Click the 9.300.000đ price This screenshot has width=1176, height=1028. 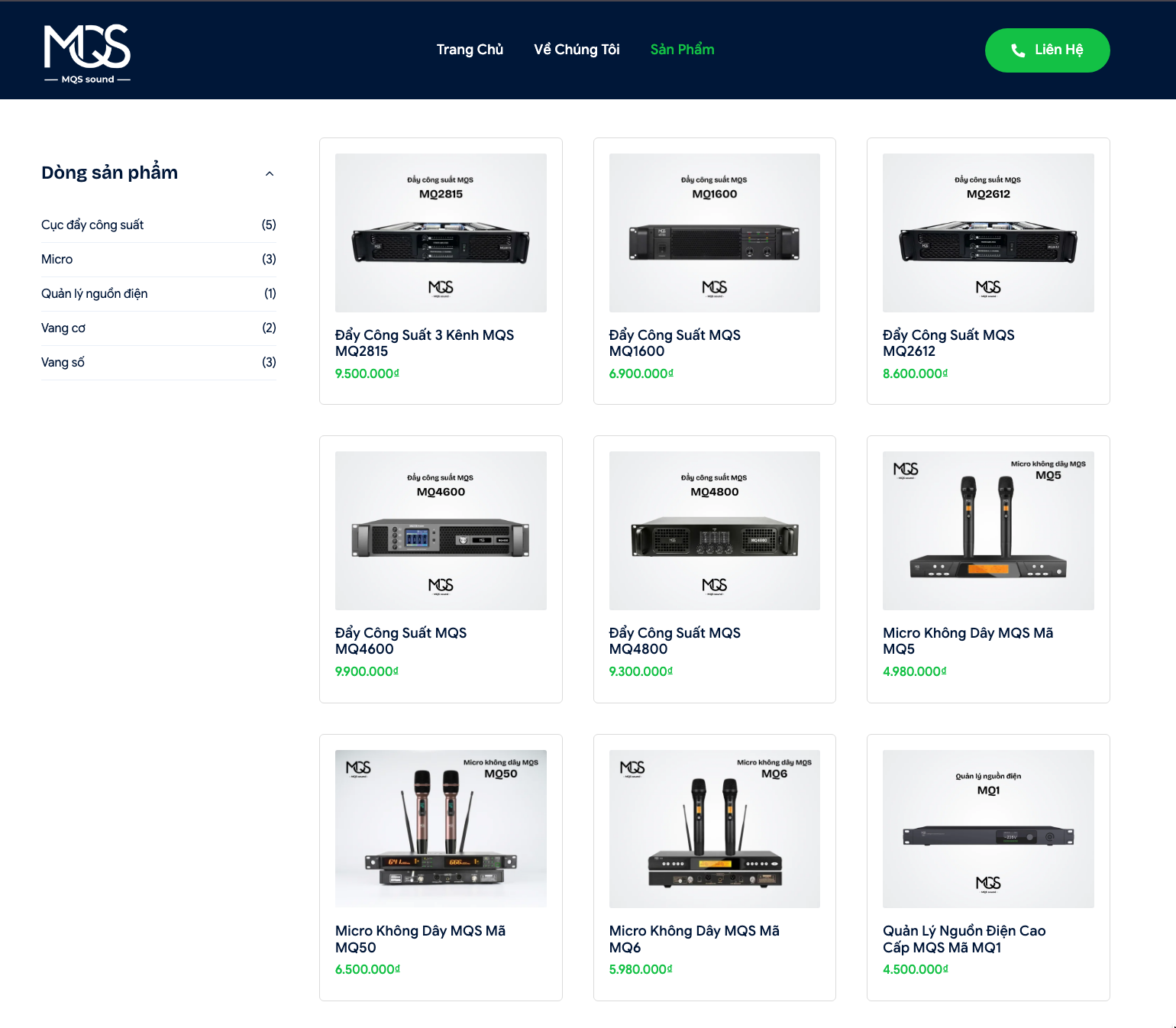coord(641,671)
